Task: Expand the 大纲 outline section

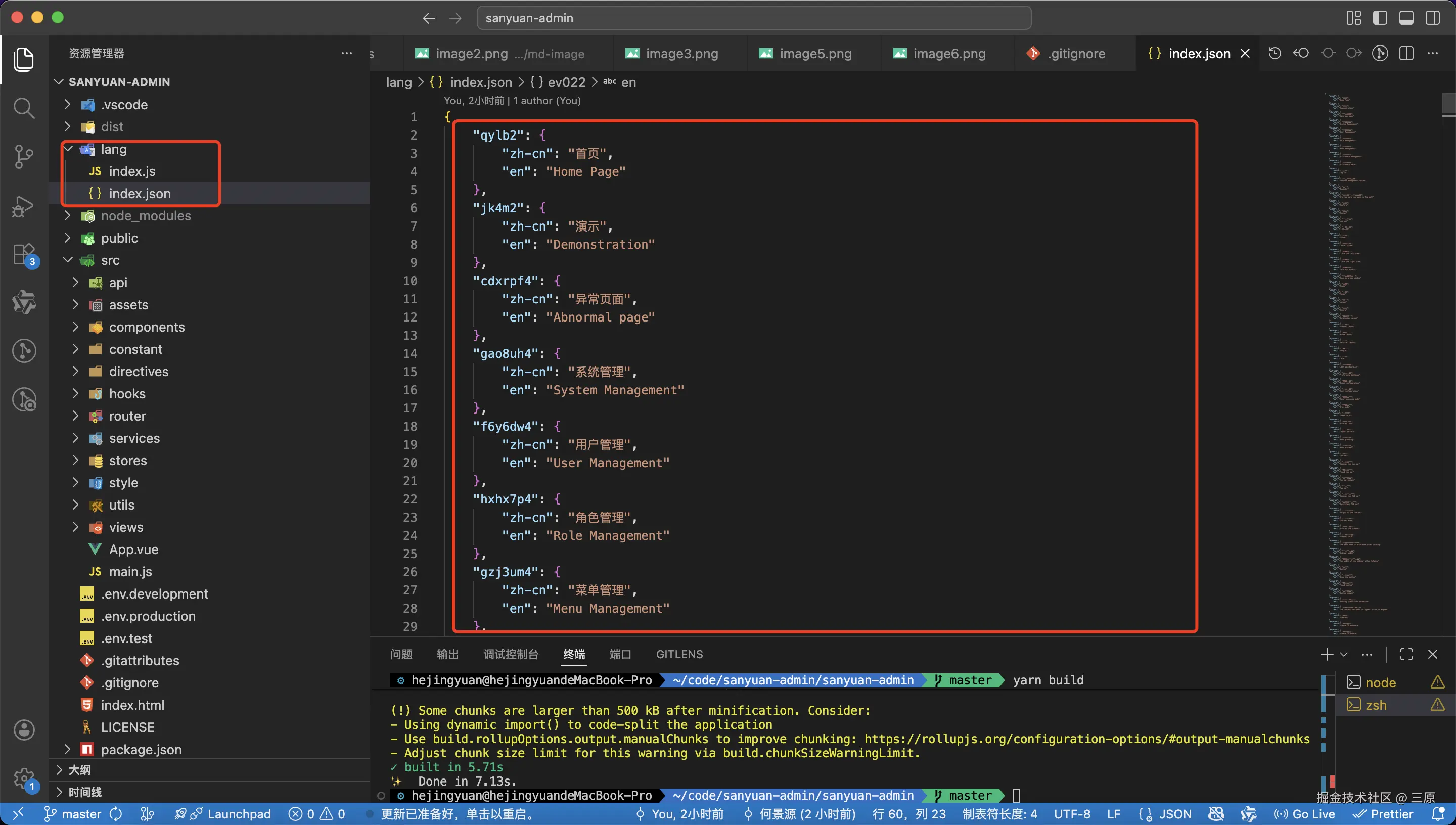Action: 79,769
